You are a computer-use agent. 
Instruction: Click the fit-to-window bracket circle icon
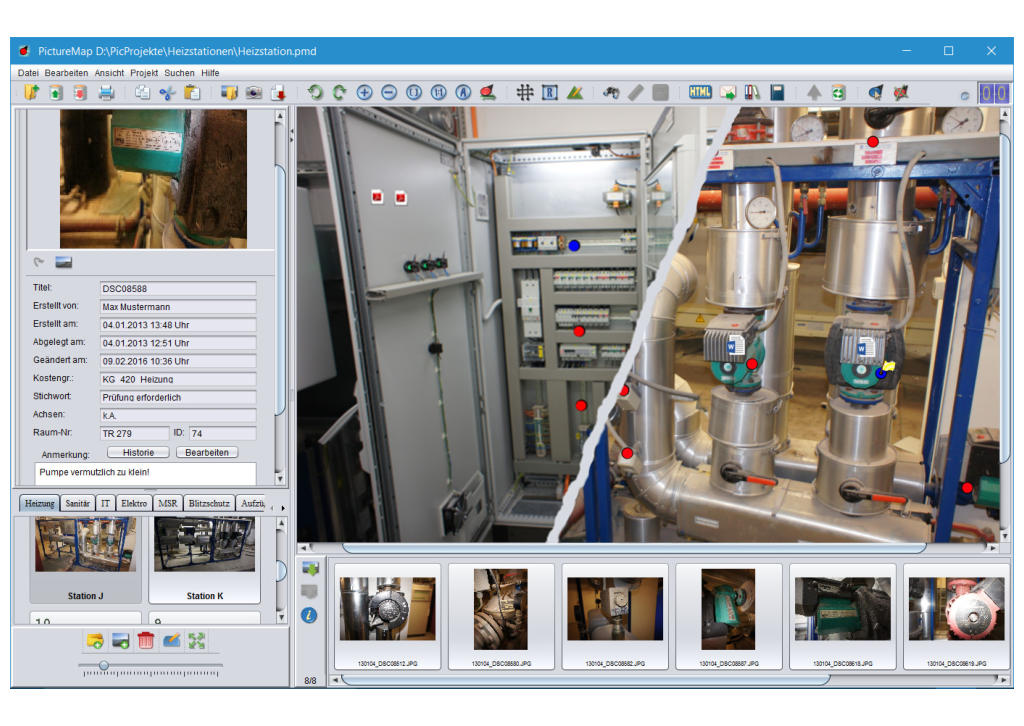coord(414,93)
